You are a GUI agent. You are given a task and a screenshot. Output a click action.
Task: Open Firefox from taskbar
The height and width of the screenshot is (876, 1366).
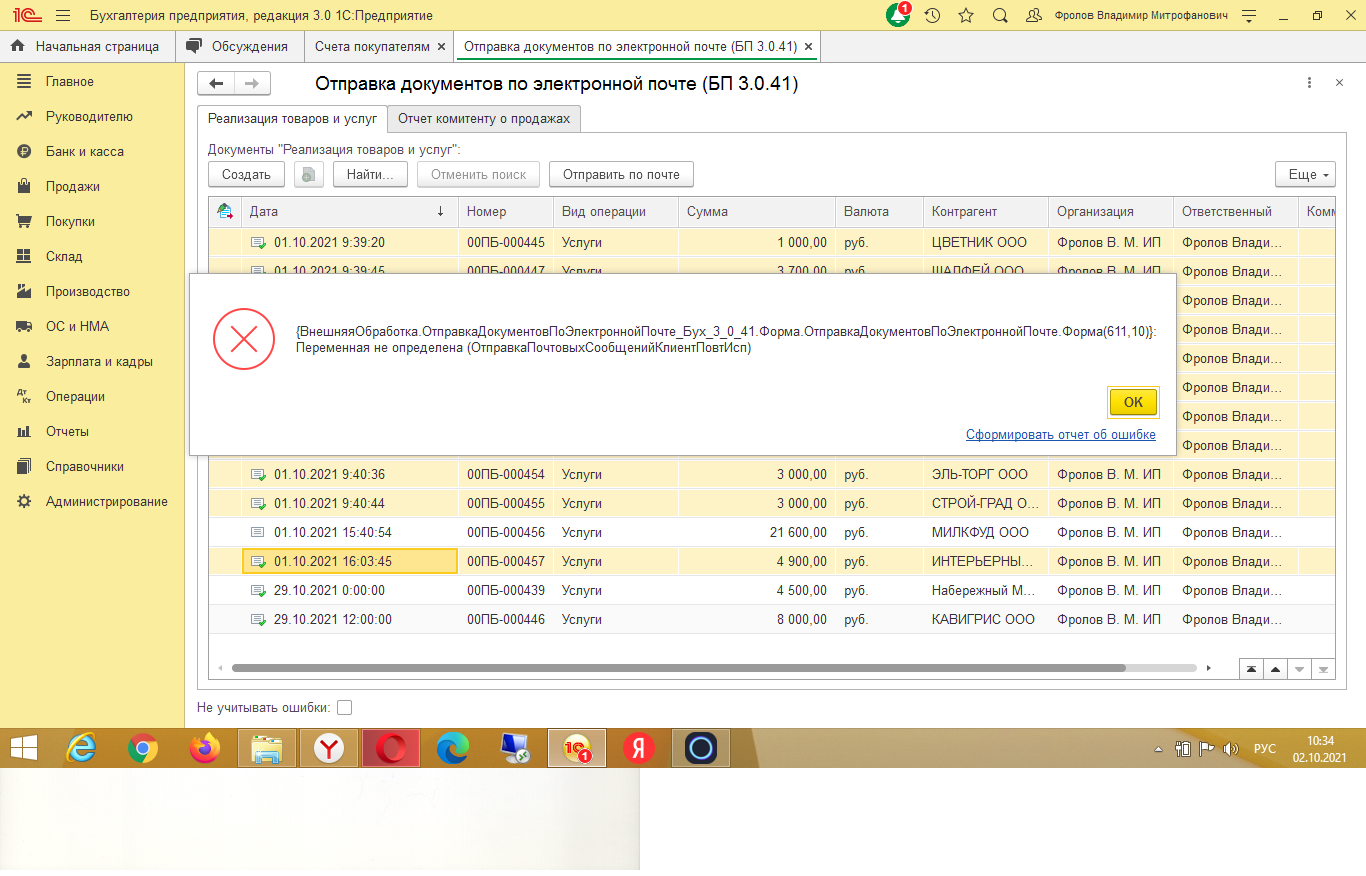[204, 748]
